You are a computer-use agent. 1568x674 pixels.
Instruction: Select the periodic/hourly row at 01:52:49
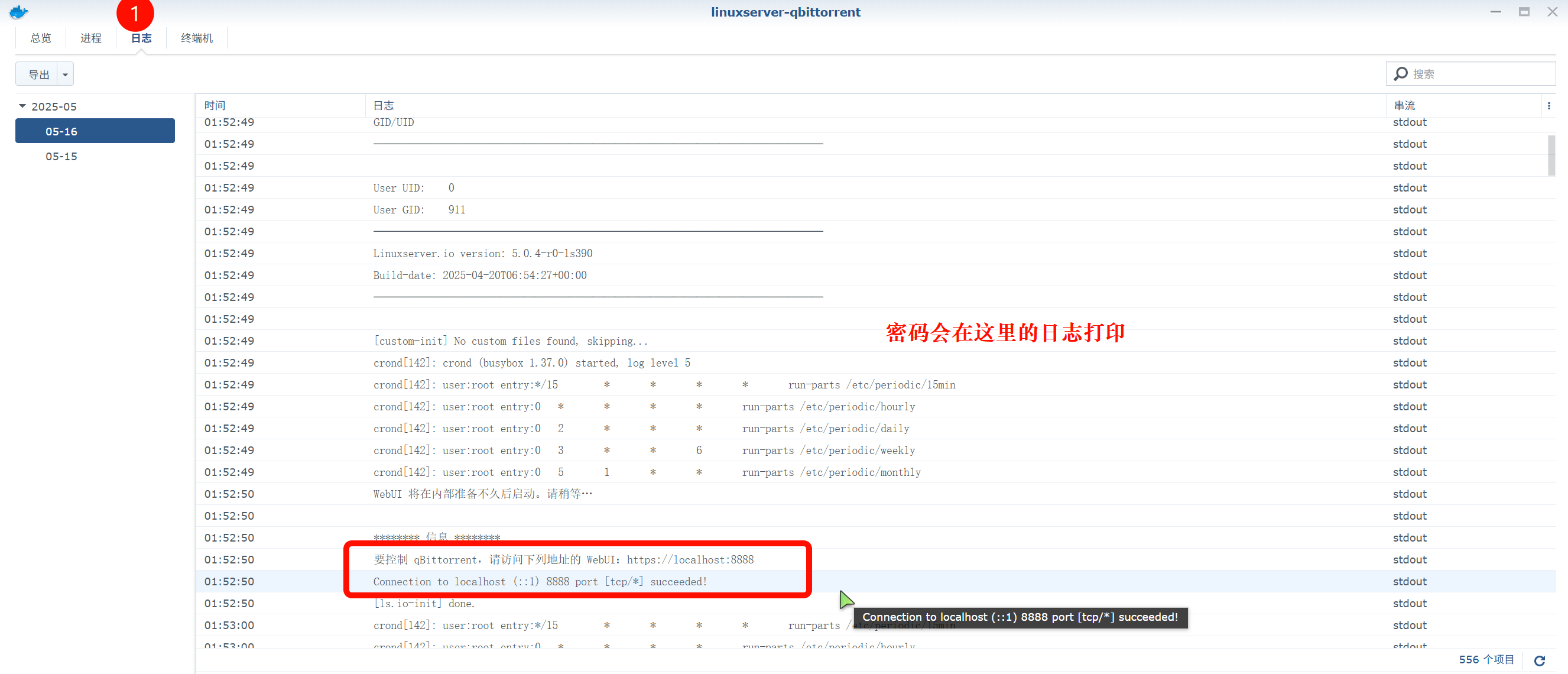pos(875,407)
